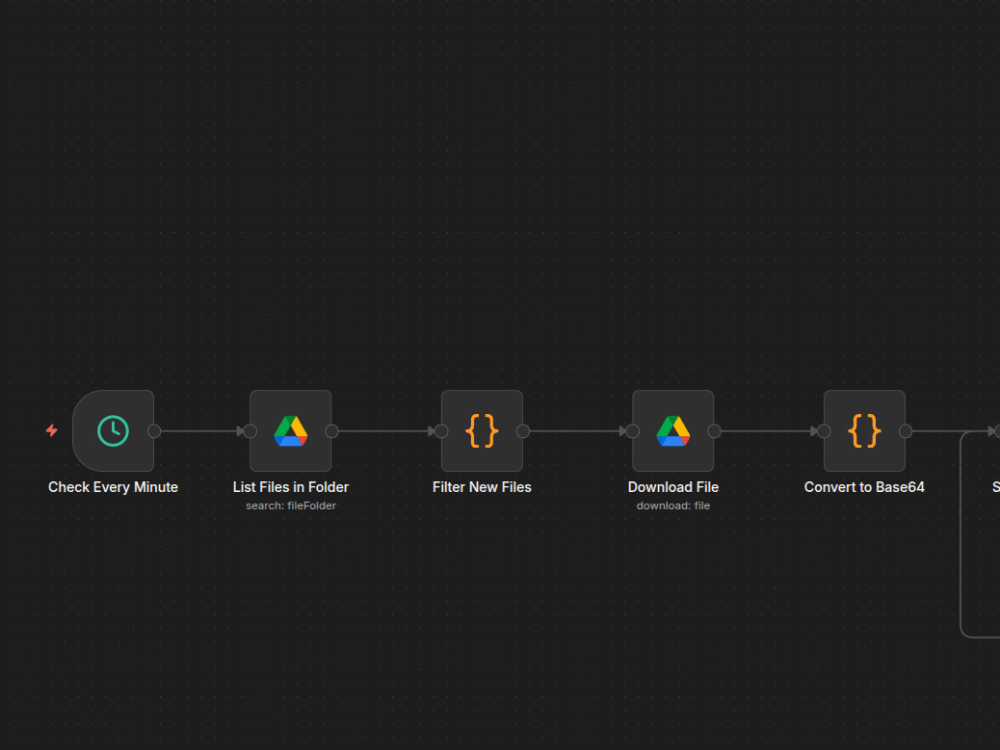
Task: Select the Convert to Base64 code node
Action: tap(865, 431)
